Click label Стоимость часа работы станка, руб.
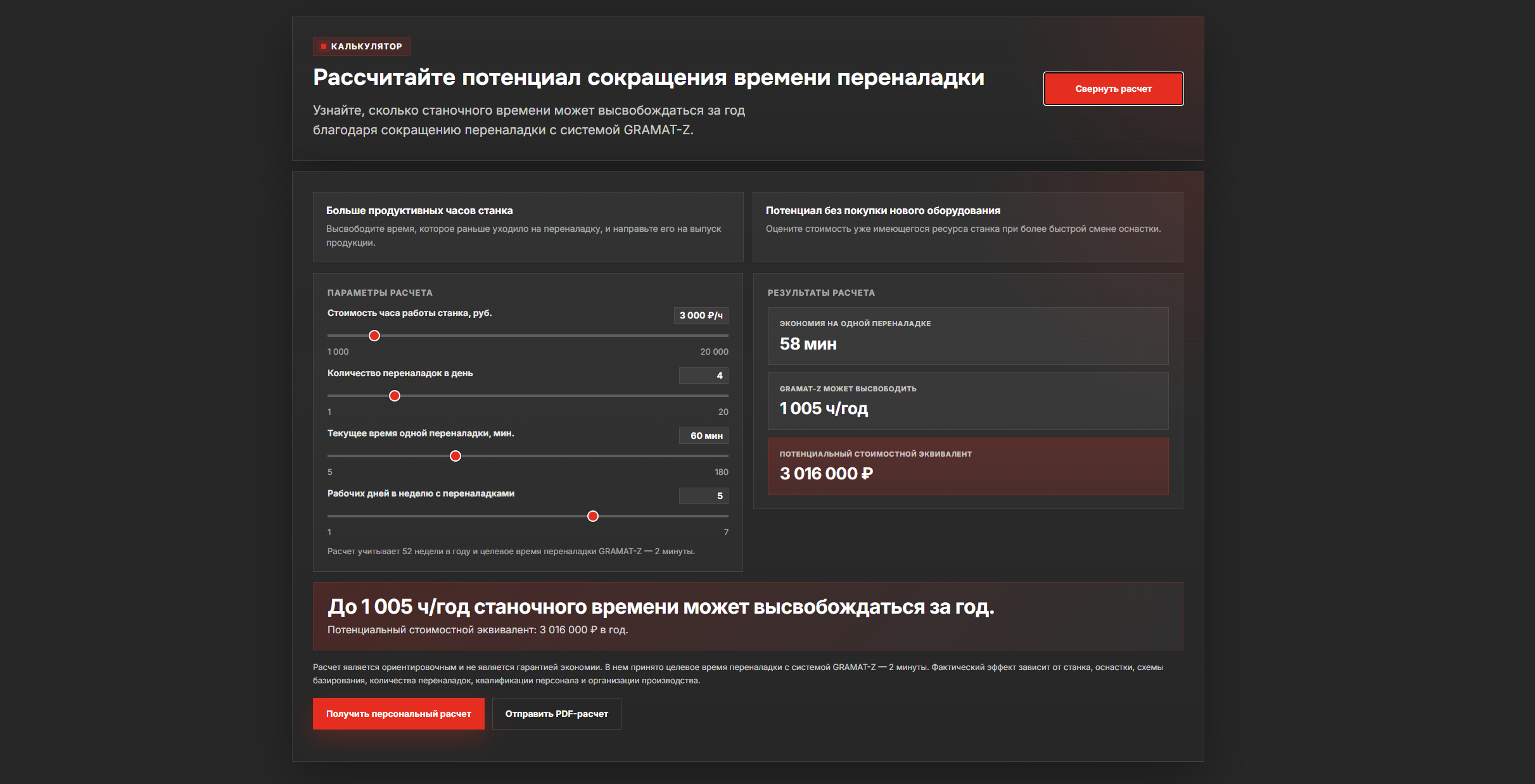This screenshot has height=784, width=1535. click(409, 313)
